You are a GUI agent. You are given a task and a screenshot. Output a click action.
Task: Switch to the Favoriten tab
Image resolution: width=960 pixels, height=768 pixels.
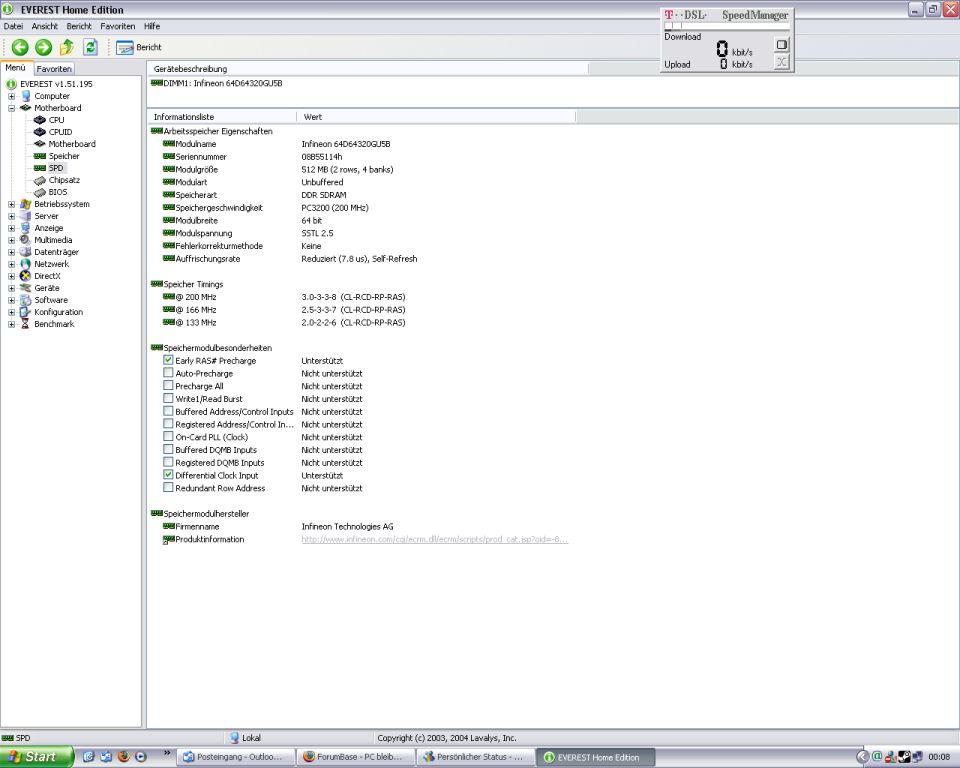tap(54, 69)
